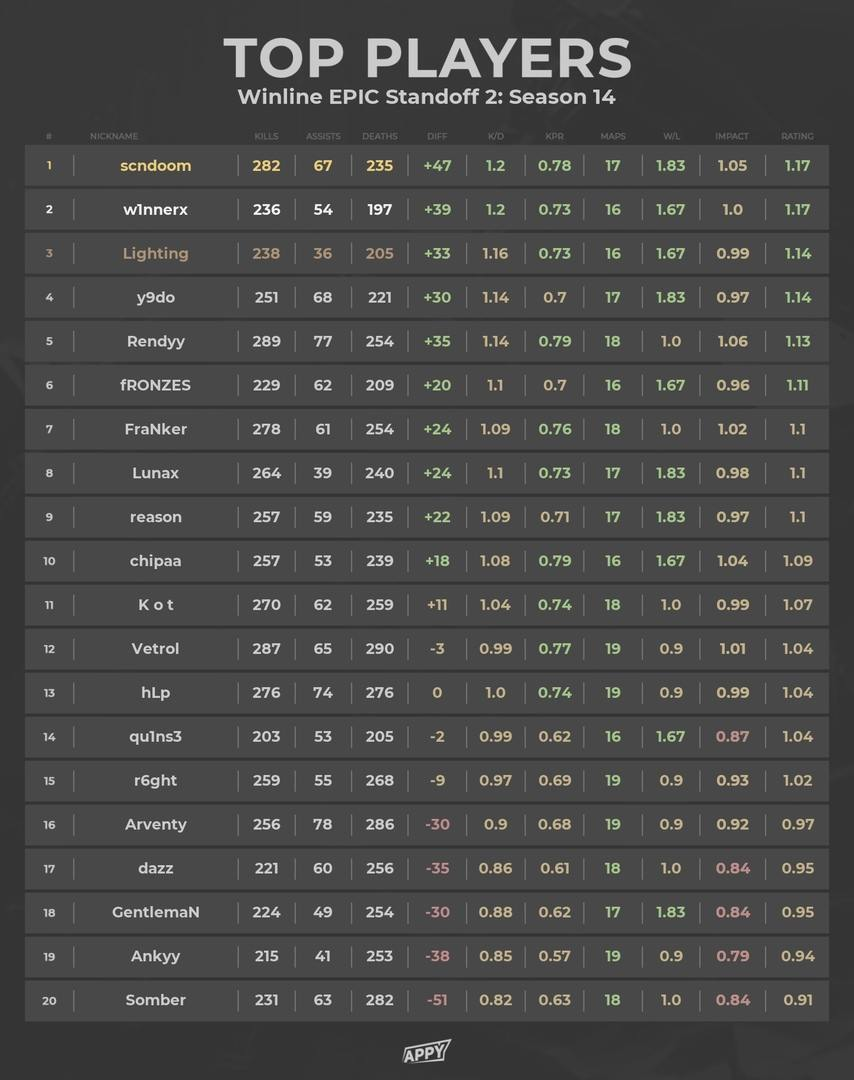854x1080 pixels.
Task: Select the nickname K o t
Action: click(x=156, y=605)
